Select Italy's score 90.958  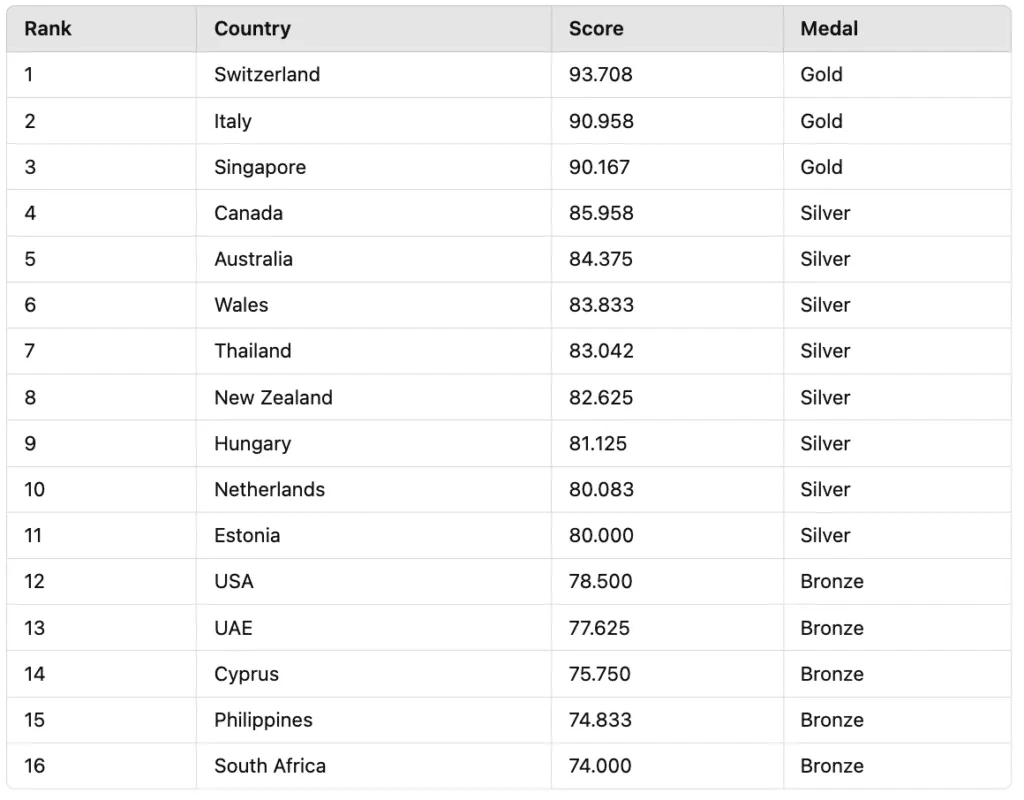point(601,121)
